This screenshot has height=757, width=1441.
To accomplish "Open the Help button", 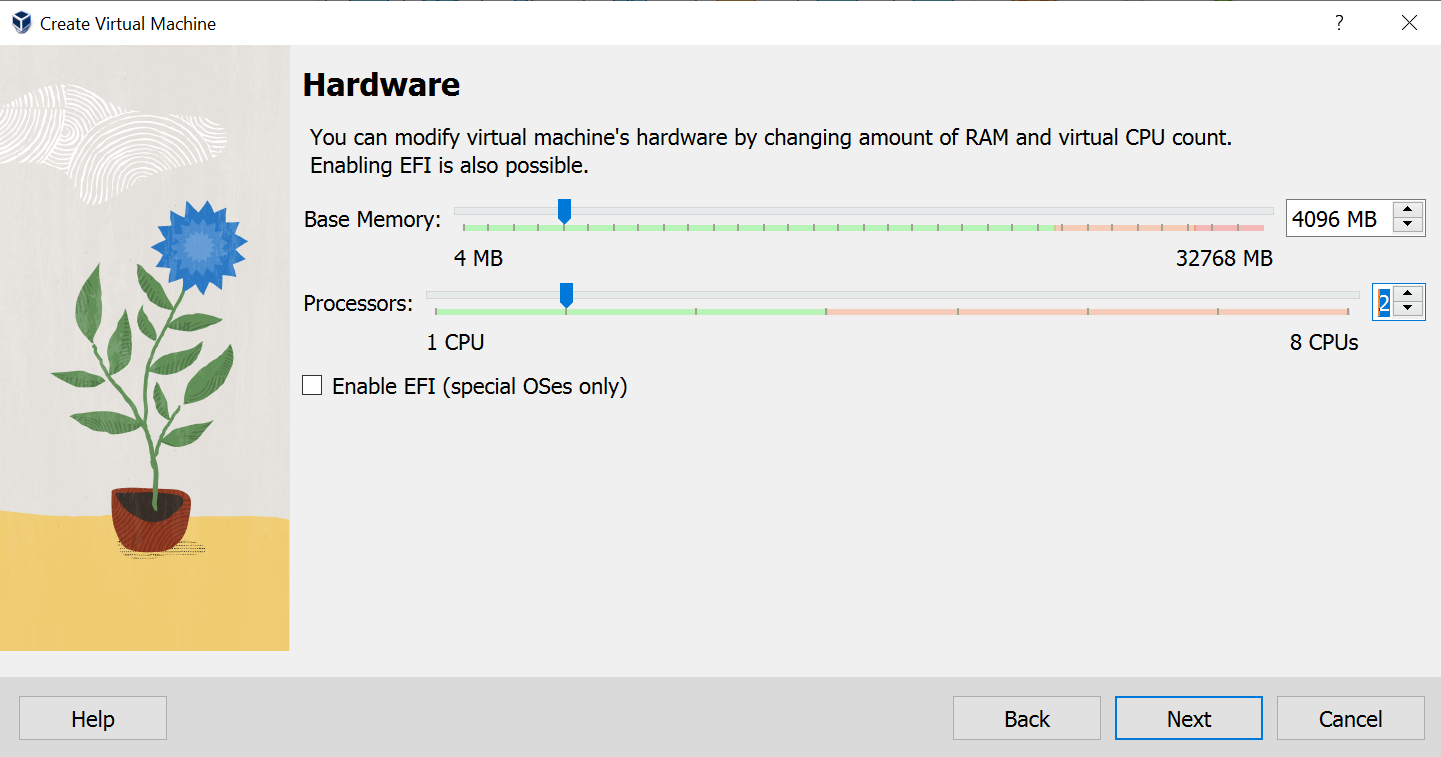I will (93, 719).
